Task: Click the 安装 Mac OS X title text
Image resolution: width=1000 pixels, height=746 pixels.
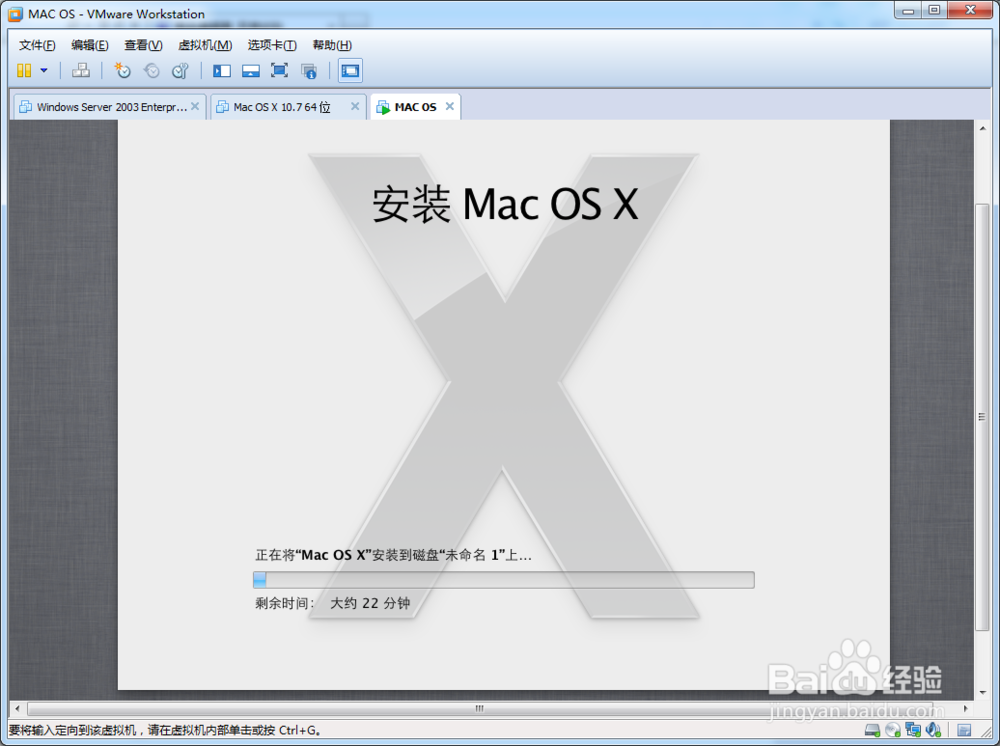Action: click(x=505, y=204)
